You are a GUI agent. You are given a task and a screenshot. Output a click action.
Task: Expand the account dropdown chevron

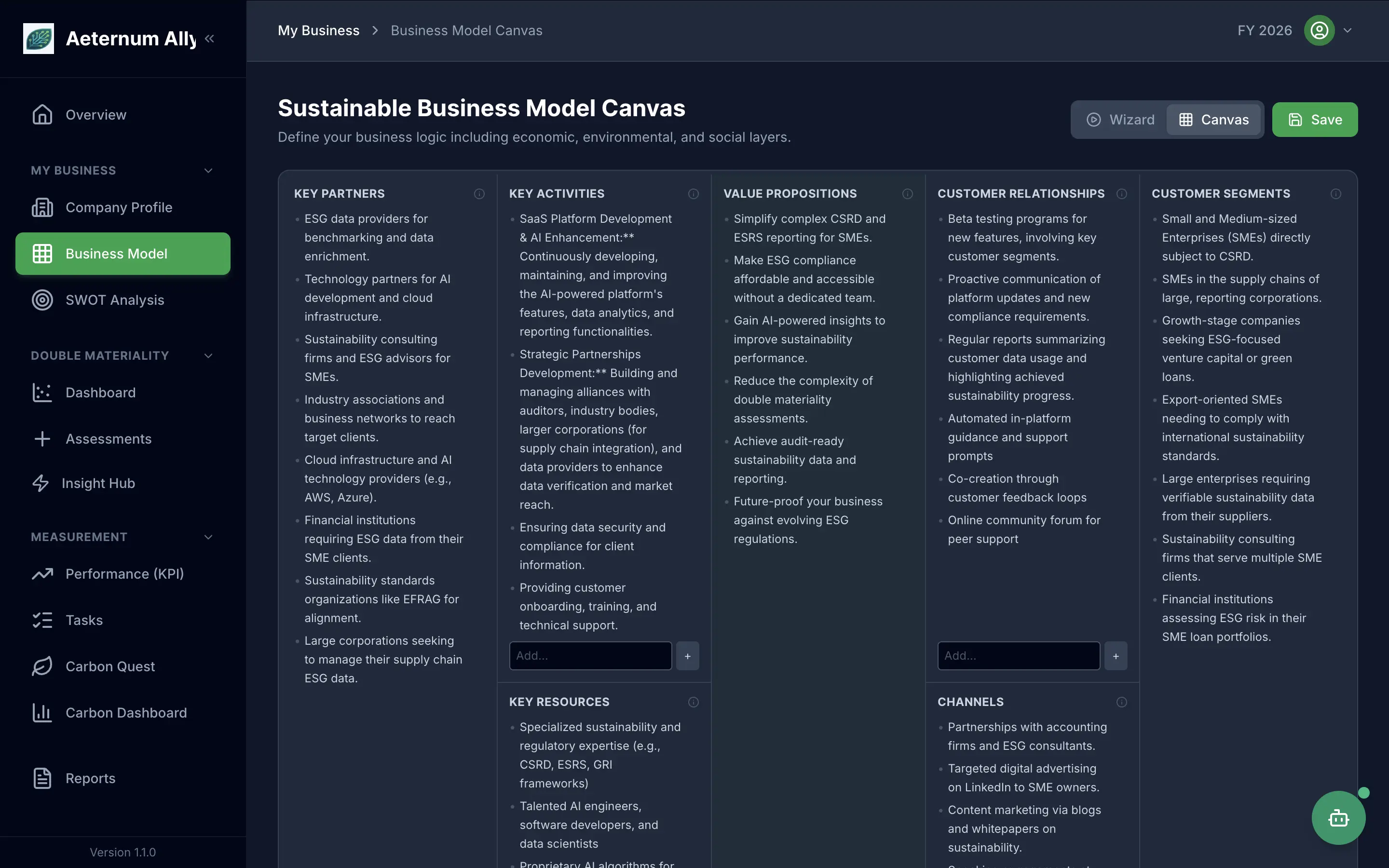pos(1348,30)
